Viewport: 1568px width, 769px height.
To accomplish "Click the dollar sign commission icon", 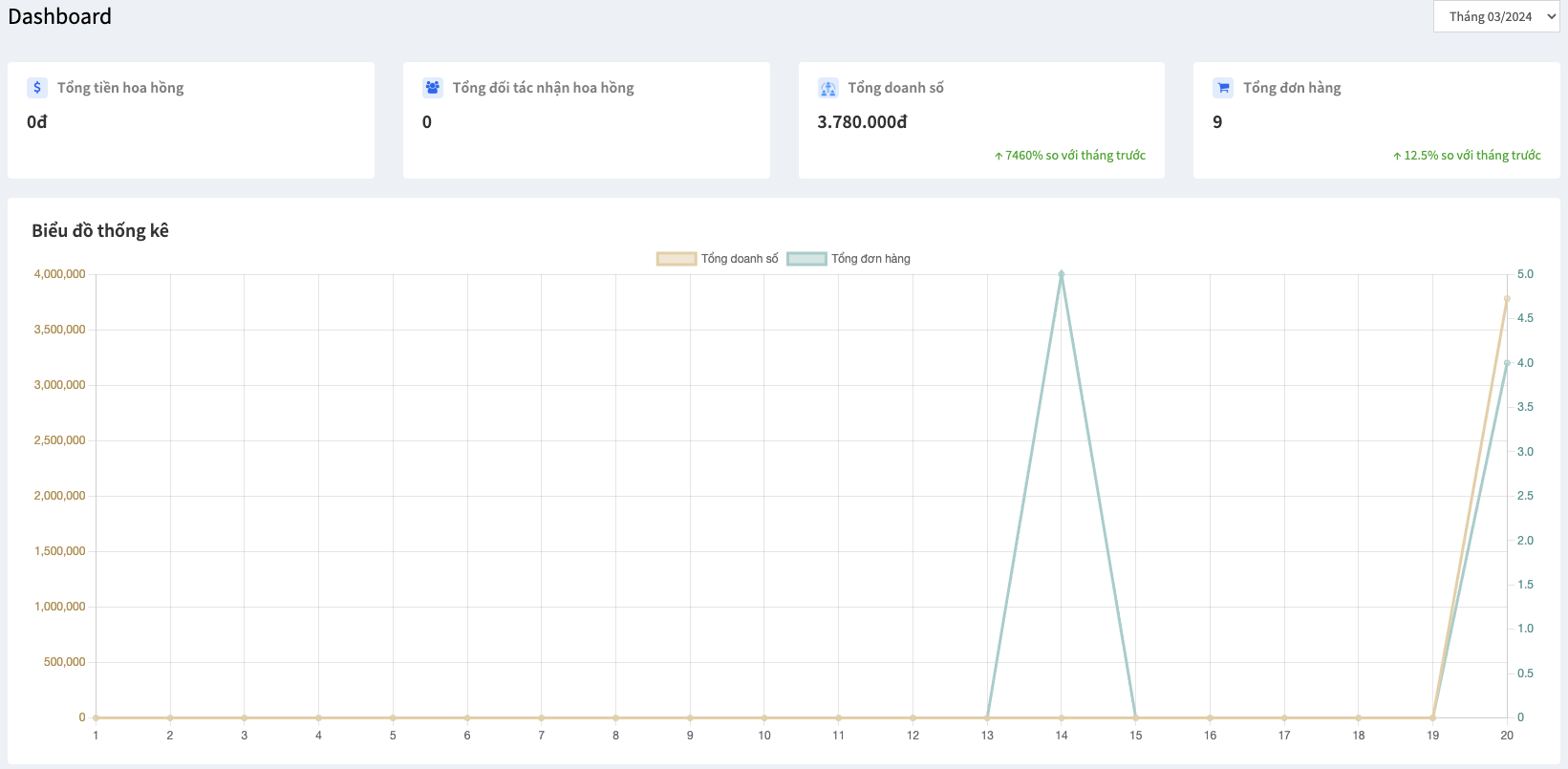I will [x=37, y=88].
